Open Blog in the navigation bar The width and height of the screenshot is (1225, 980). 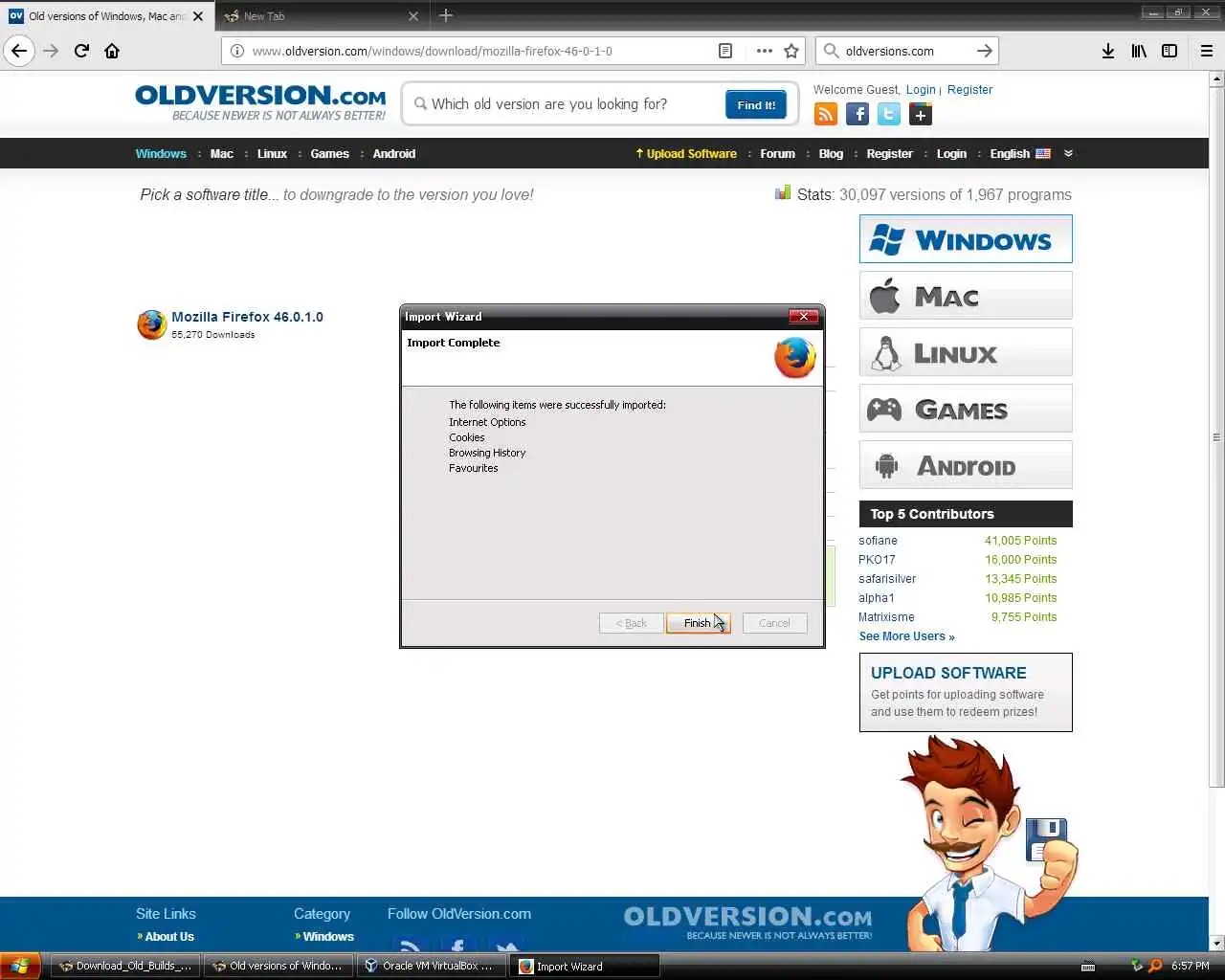(831, 153)
